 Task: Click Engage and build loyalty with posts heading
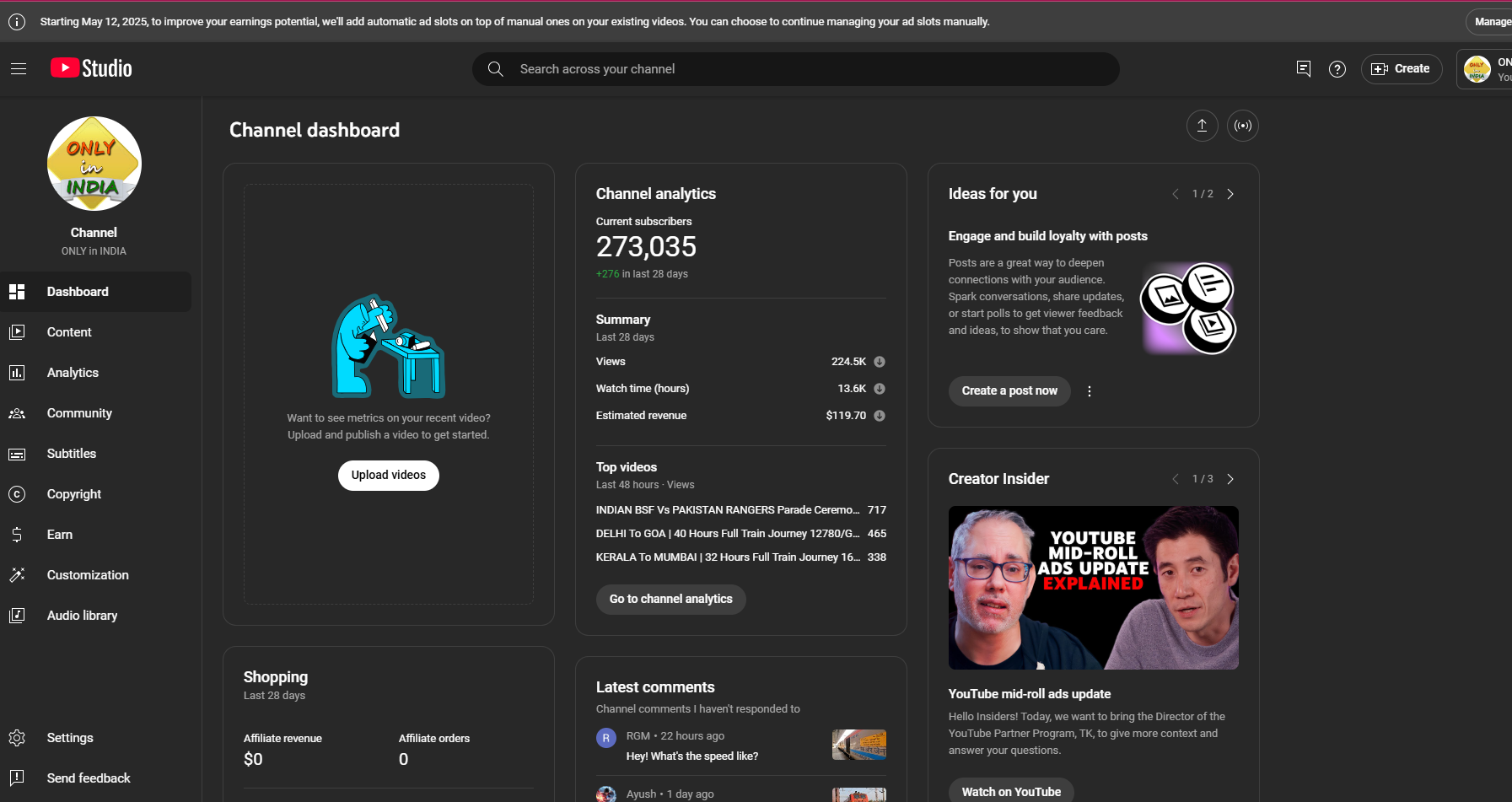pyautogui.click(x=1048, y=236)
